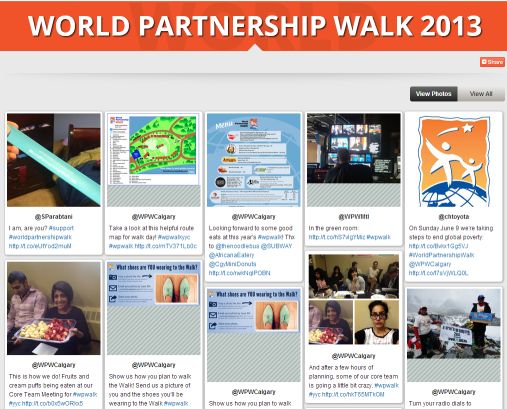Select the View Photos tab
The width and height of the screenshot is (507, 409).
(433, 94)
